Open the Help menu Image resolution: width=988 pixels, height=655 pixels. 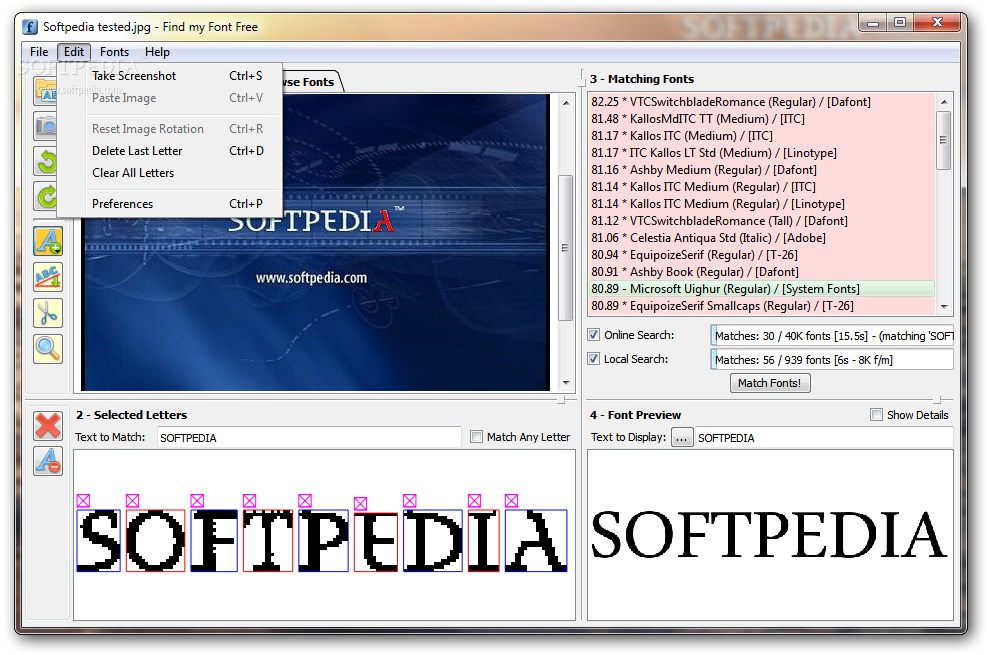pyautogui.click(x=157, y=52)
